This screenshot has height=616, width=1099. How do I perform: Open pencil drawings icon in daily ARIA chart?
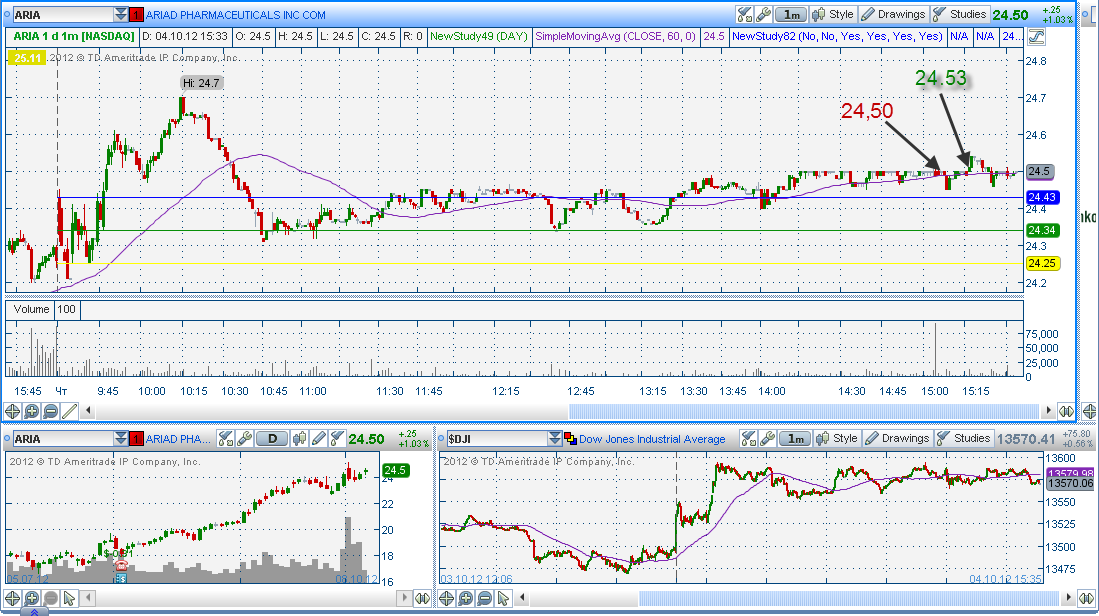click(319, 439)
